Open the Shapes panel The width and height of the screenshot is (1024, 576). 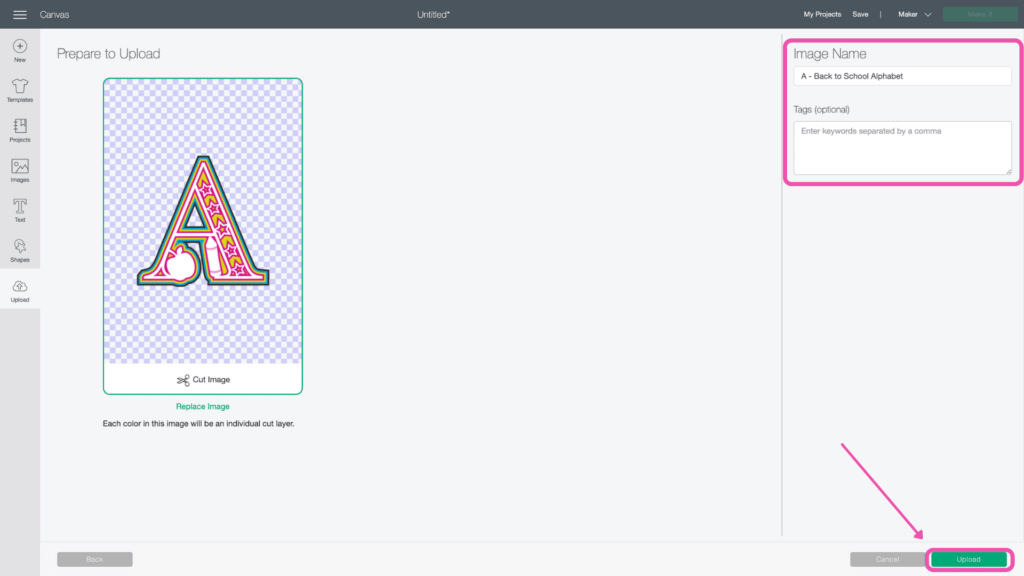(x=20, y=250)
